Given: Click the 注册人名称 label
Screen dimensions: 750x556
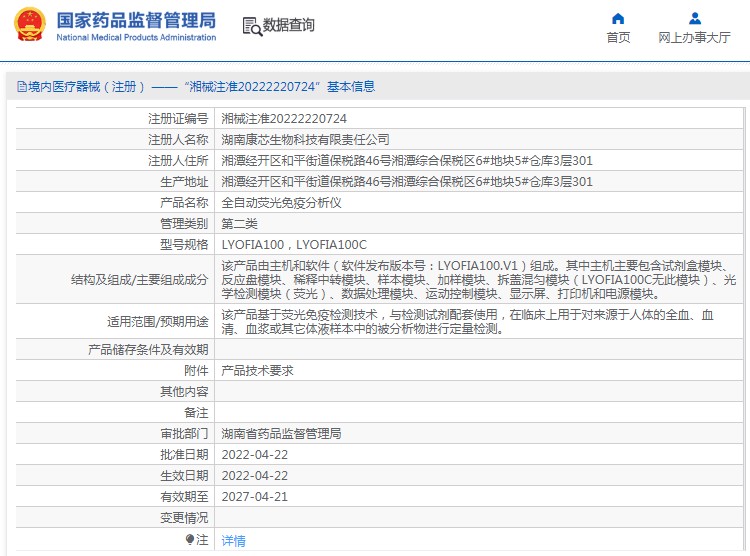Looking at the screenshot, I should point(178,140).
